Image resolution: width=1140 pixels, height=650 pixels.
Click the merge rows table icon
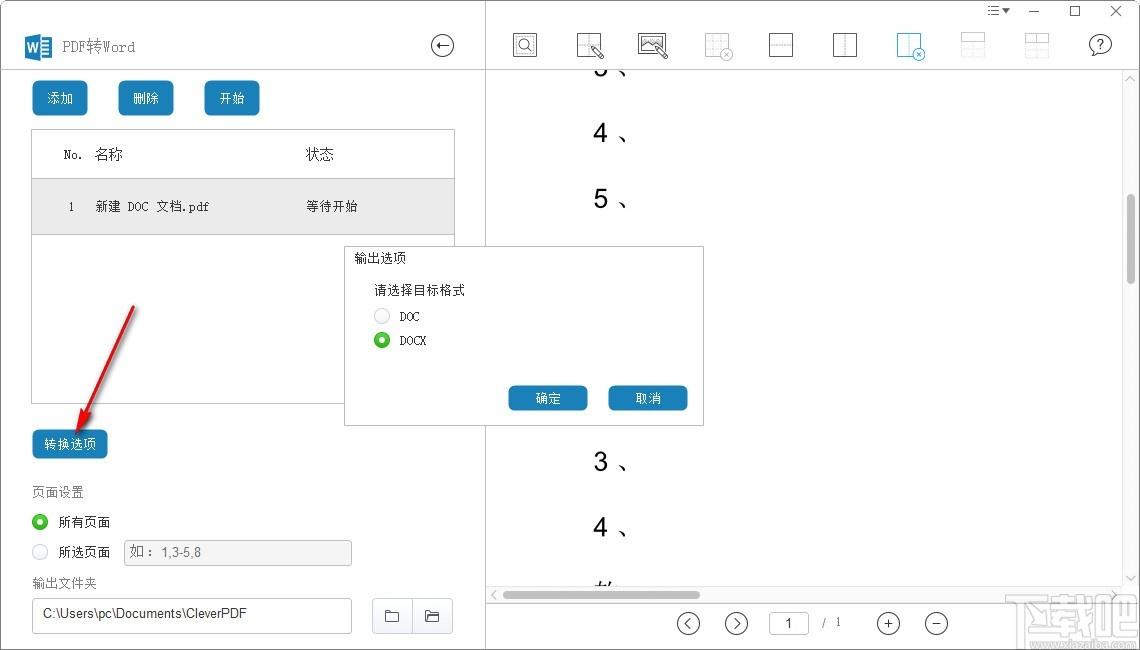(x=973, y=45)
